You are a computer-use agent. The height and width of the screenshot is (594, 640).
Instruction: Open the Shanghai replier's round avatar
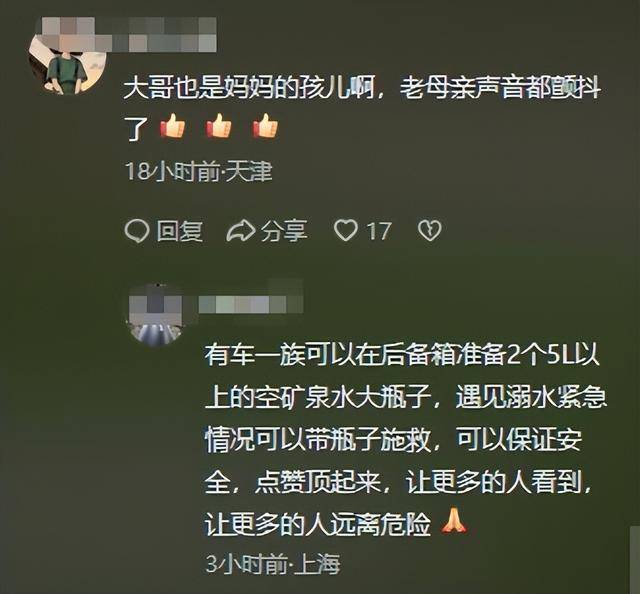[155, 316]
